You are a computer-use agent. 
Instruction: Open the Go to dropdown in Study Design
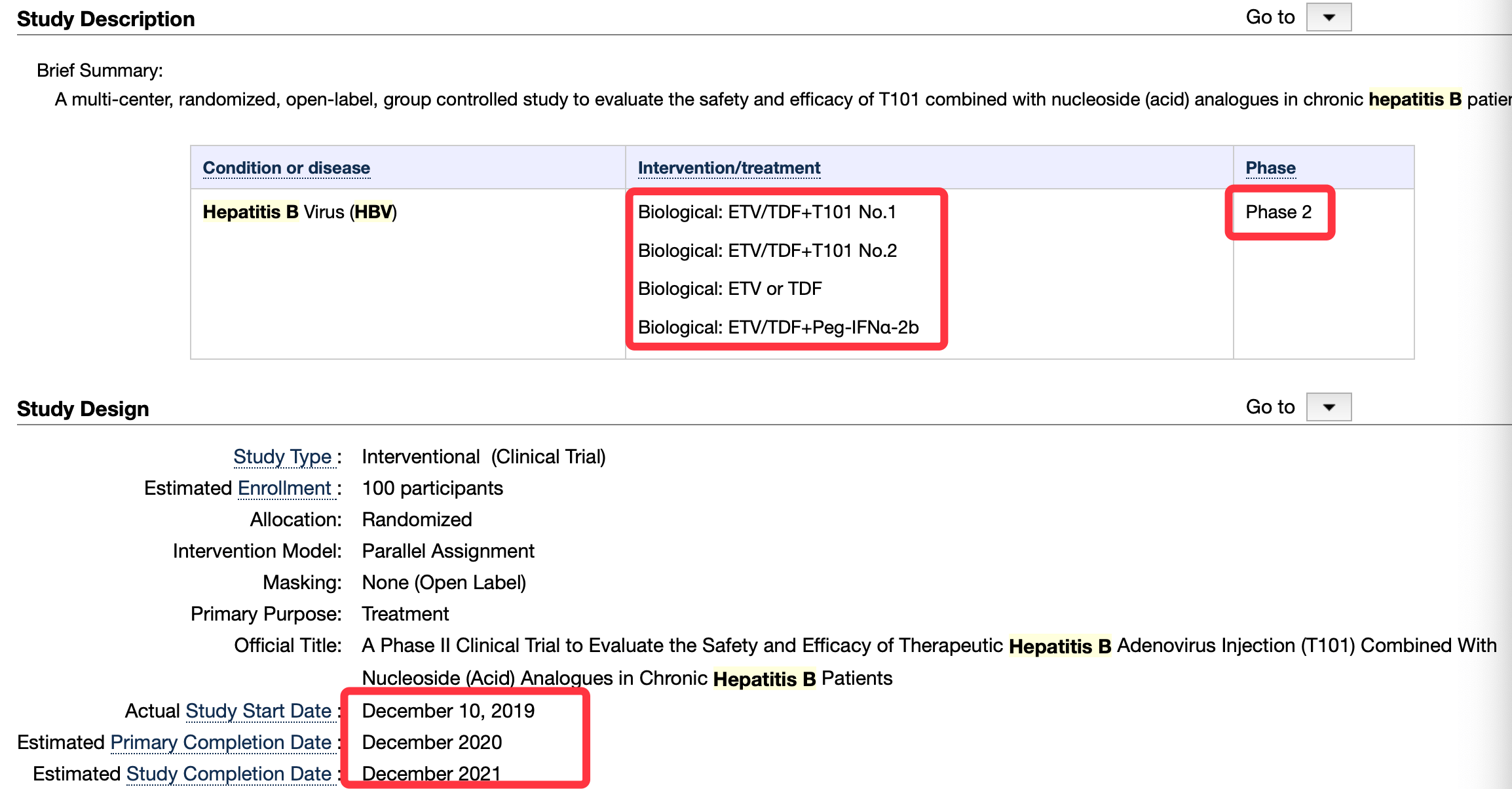click(x=1329, y=407)
